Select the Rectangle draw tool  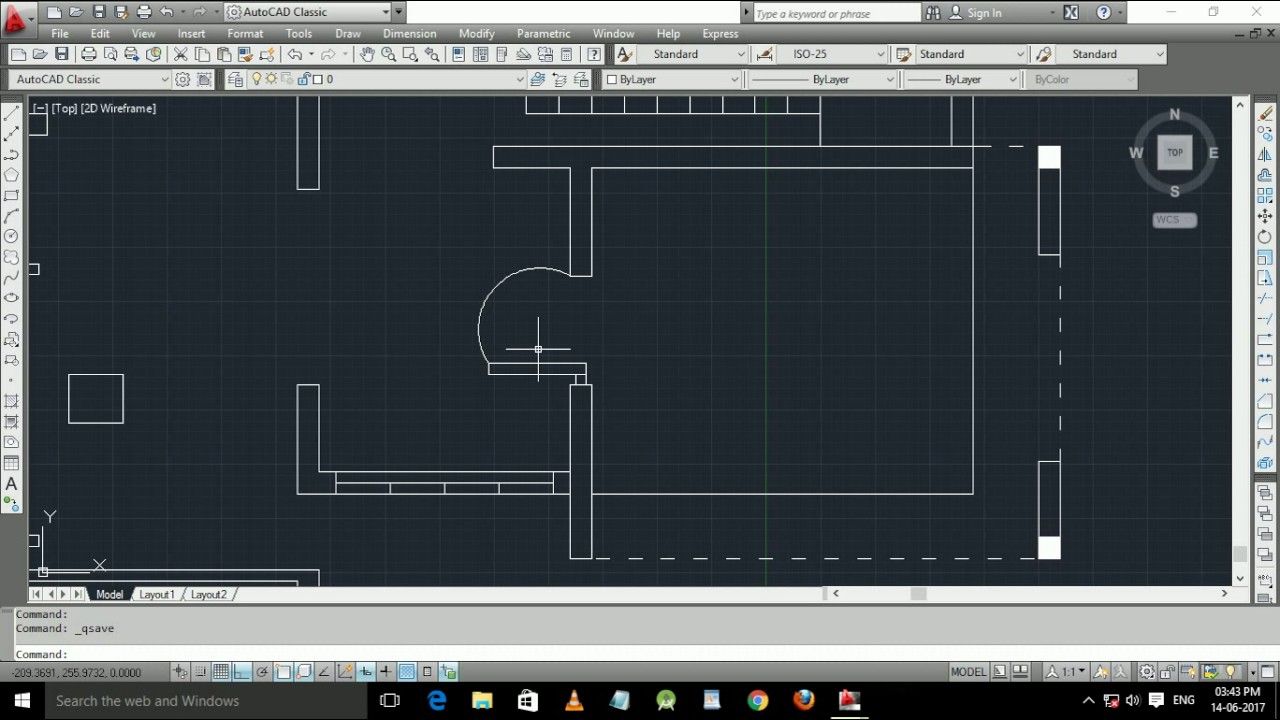pyautogui.click(x=12, y=195)
